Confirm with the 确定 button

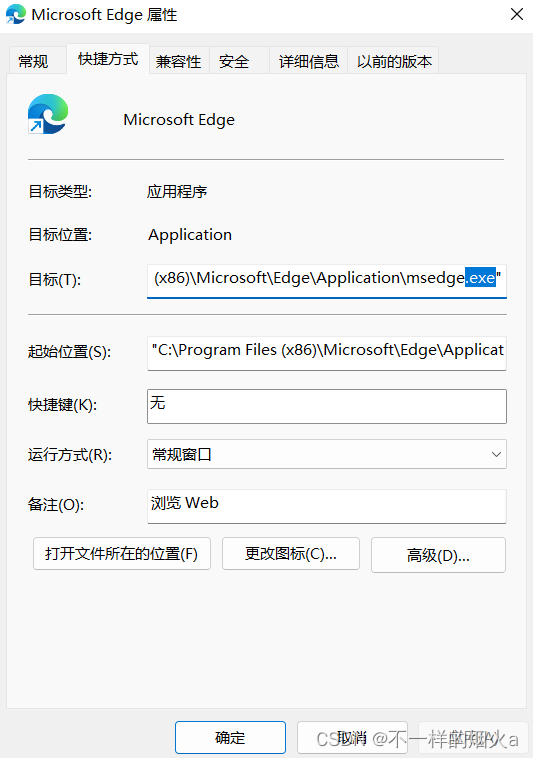[230, 738]
